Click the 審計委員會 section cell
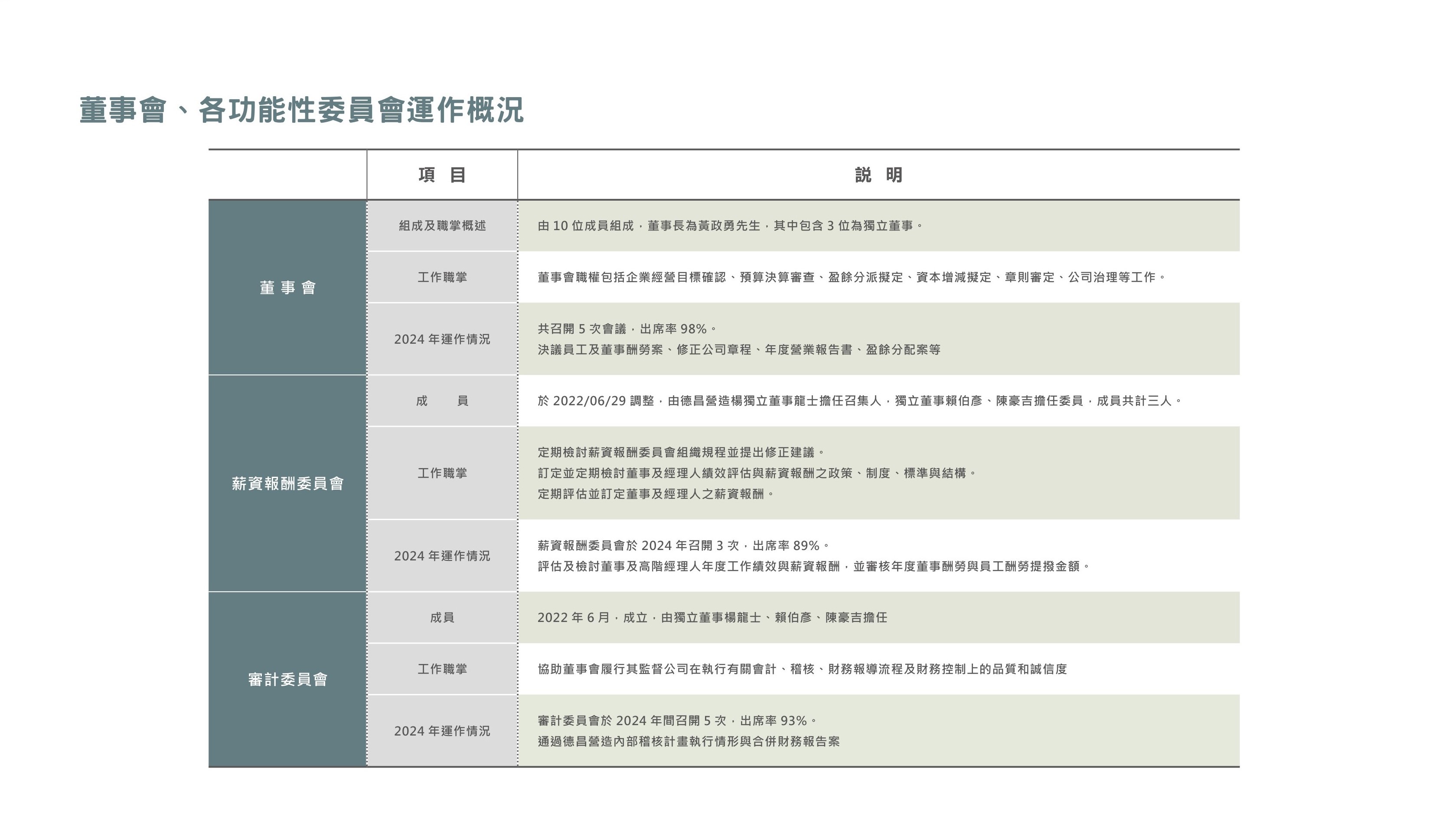The image size is (1449, 840). point(287,680)
